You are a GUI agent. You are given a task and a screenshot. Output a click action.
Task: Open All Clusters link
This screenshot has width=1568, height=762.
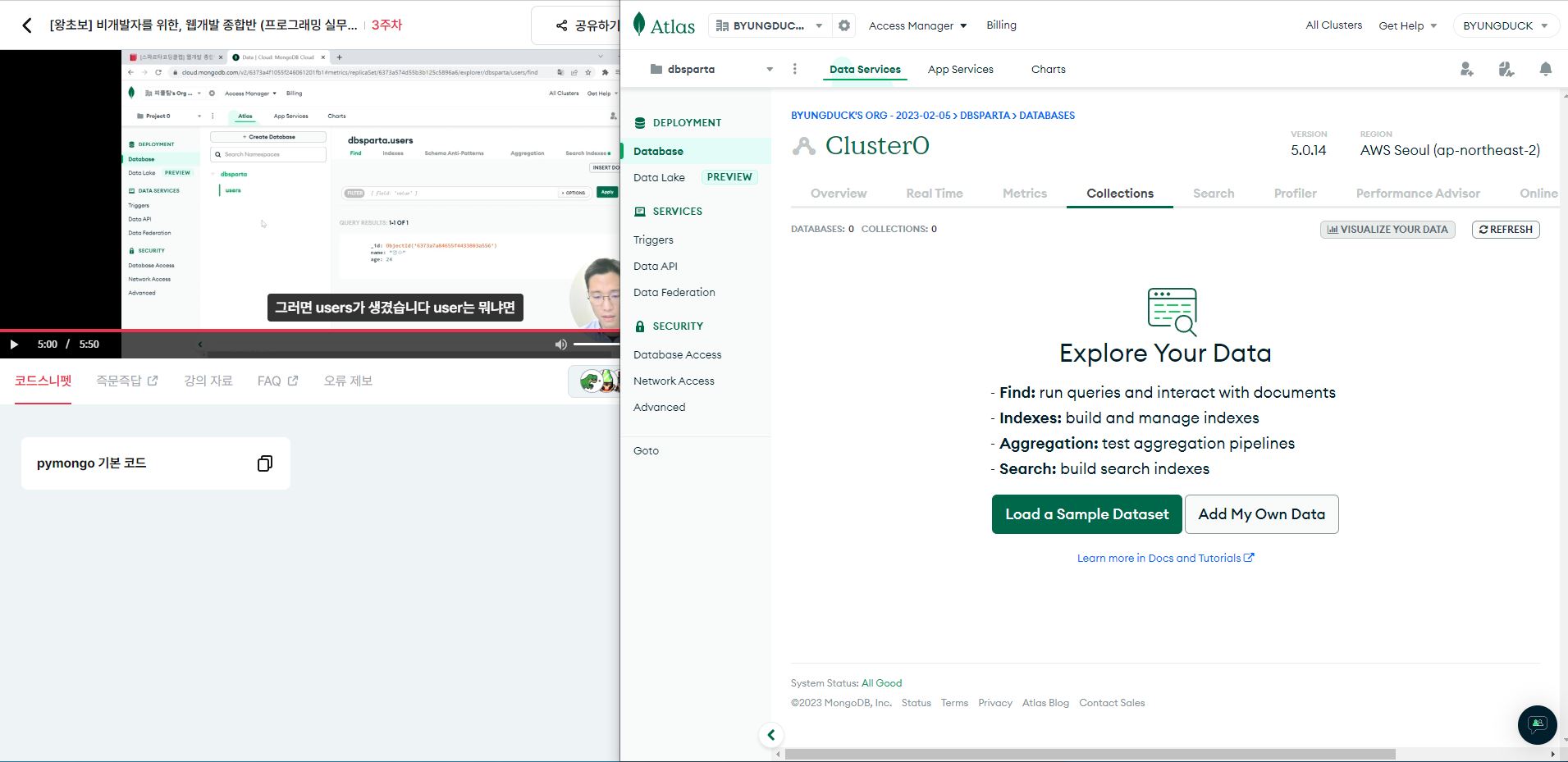[1333, 25]
